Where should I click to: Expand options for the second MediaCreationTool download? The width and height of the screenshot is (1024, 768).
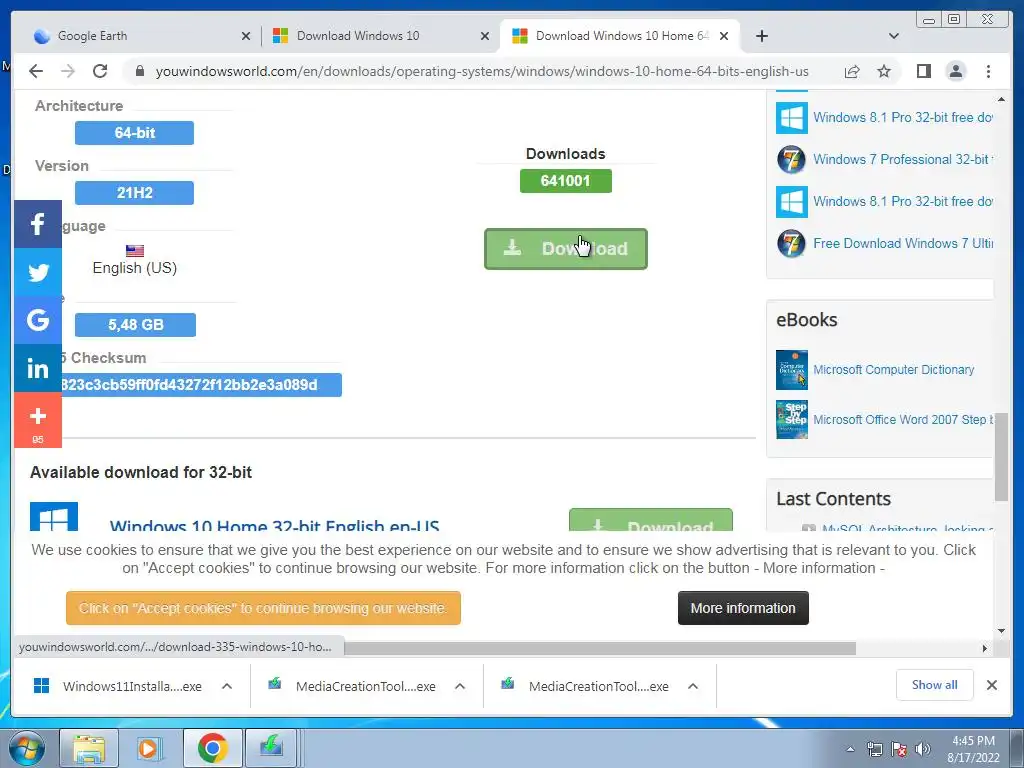point(693,686)
